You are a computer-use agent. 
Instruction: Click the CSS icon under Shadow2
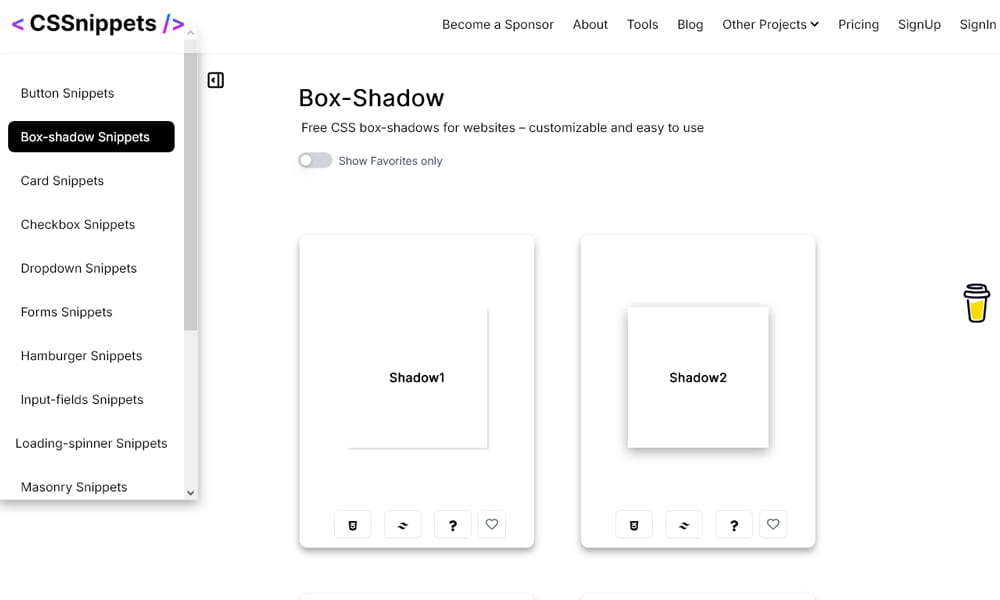click(634, 524)
